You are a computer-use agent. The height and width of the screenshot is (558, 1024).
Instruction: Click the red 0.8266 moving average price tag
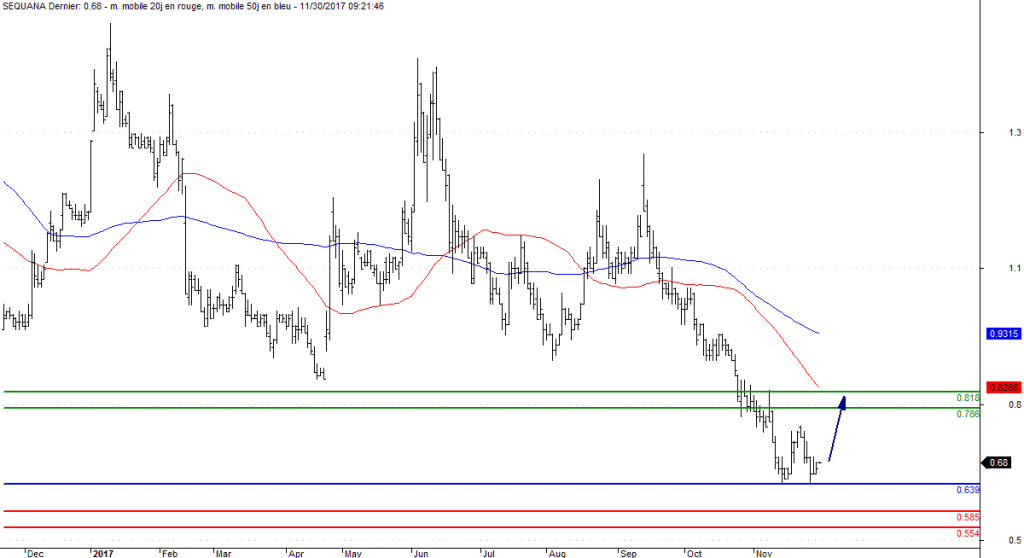pyautogui.click(x=1002, y=387)
